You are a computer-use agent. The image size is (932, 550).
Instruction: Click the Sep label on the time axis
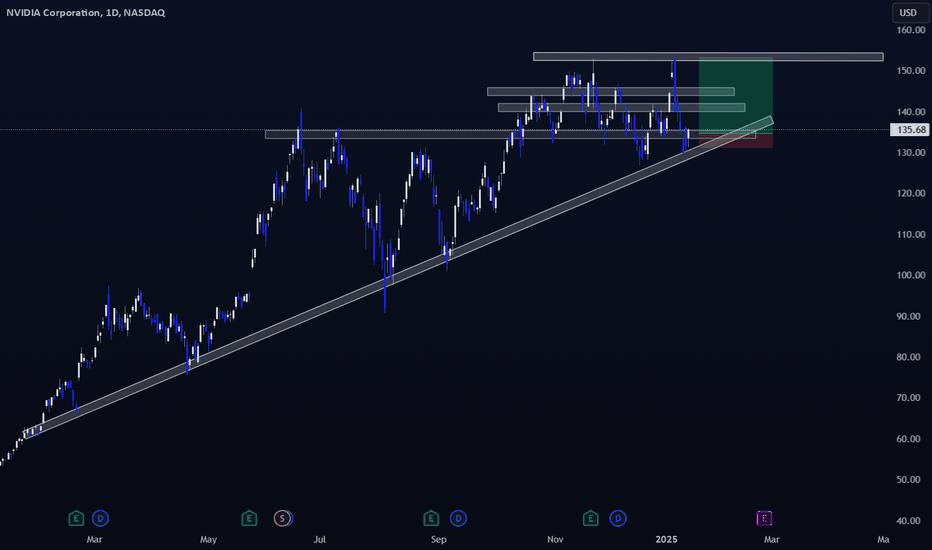pyautogui.click(x=438, y=539)
